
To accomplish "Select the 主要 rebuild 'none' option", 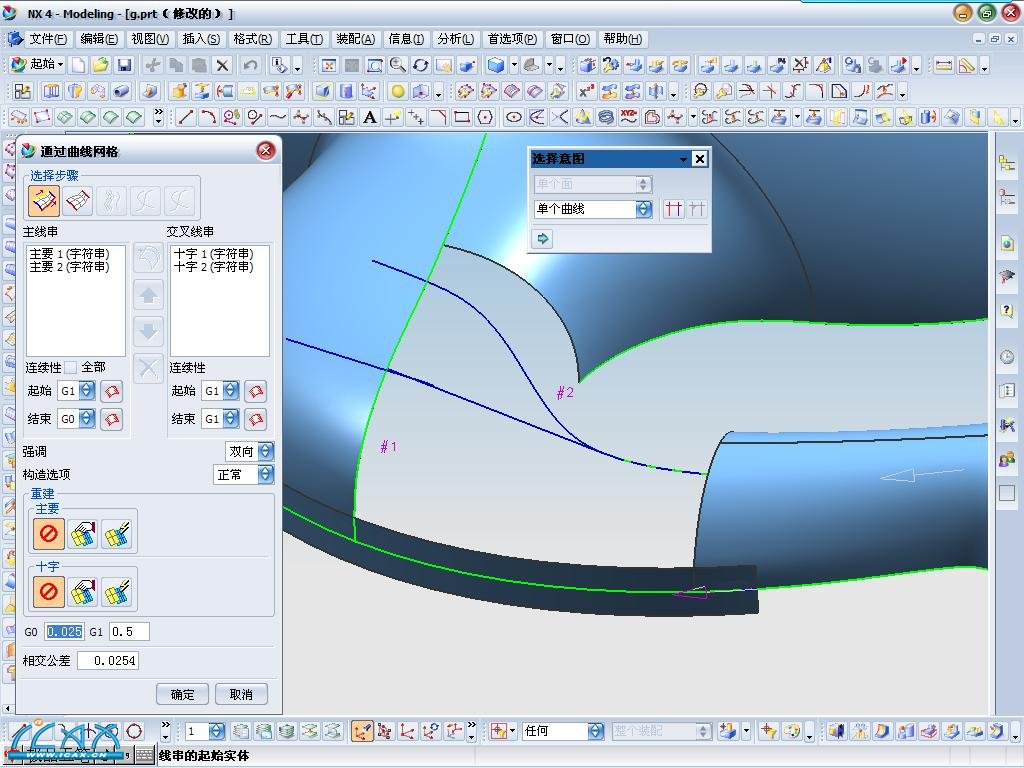I will [x=48, y=534].
